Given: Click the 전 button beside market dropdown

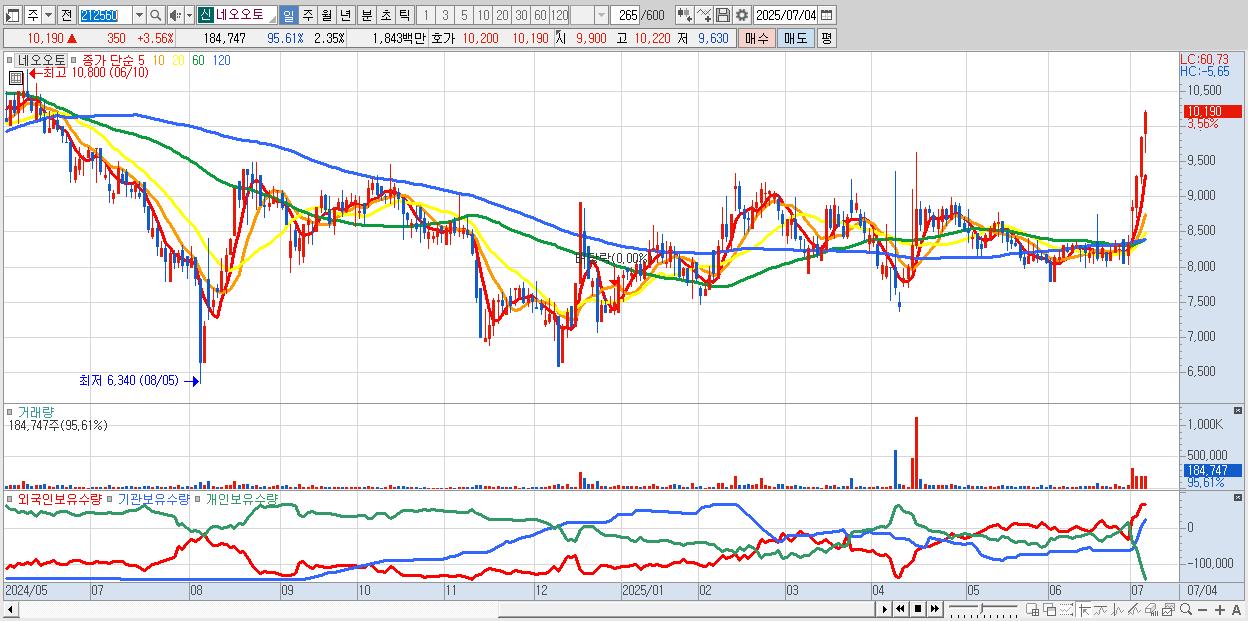Looking at the screenshot, I should tap(66, 15).
